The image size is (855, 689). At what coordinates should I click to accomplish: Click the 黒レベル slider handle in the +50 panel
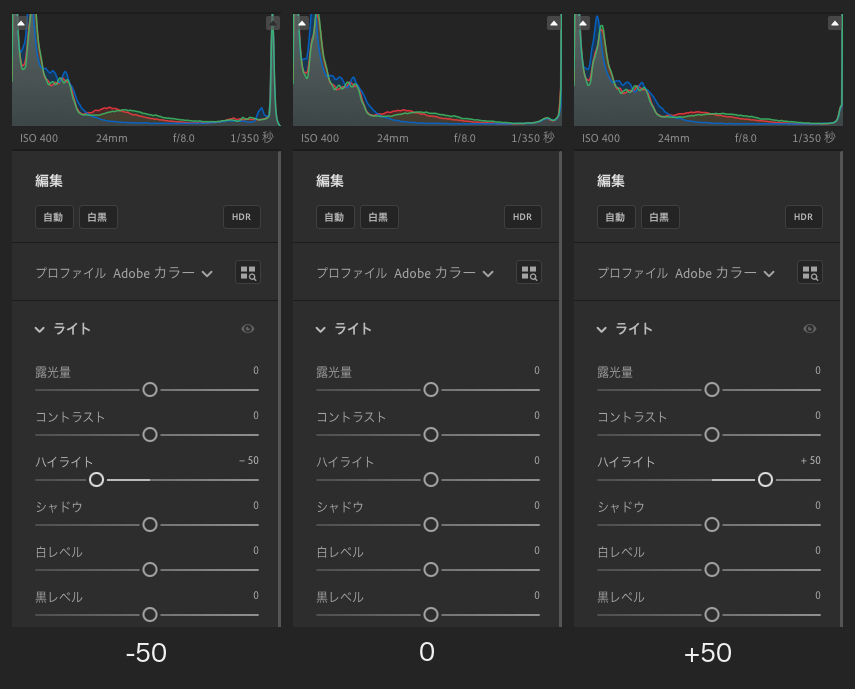(712, 614)
